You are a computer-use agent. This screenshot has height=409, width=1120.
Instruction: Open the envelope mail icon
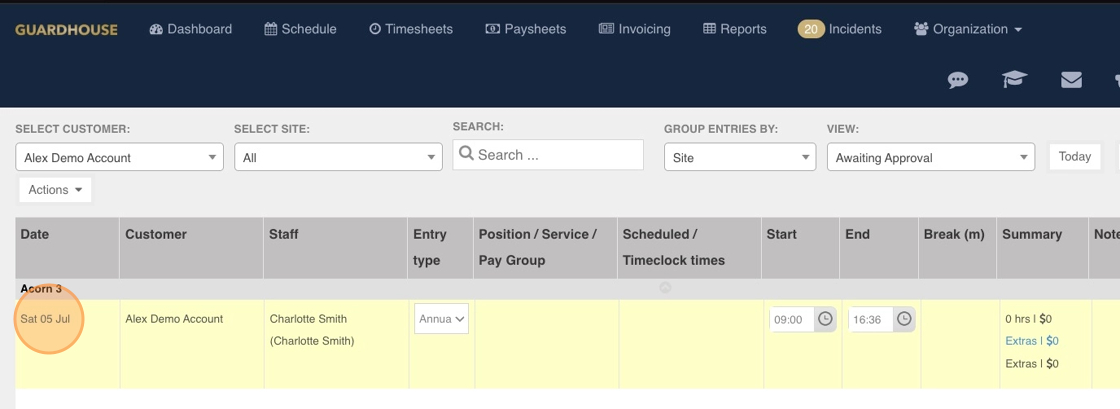click(1071, 80)
